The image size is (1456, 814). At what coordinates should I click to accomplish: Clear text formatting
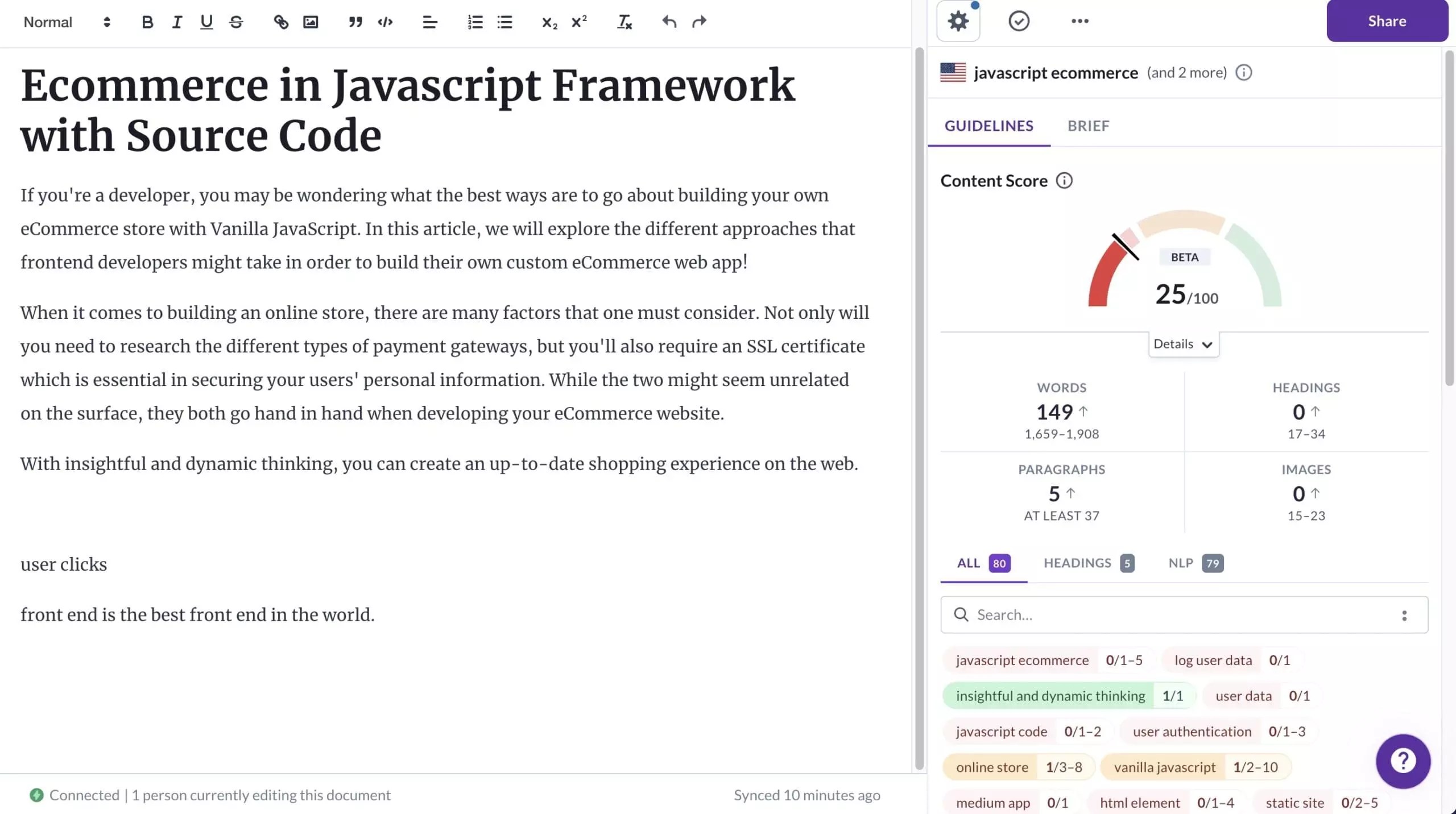[x=624, y=22]
